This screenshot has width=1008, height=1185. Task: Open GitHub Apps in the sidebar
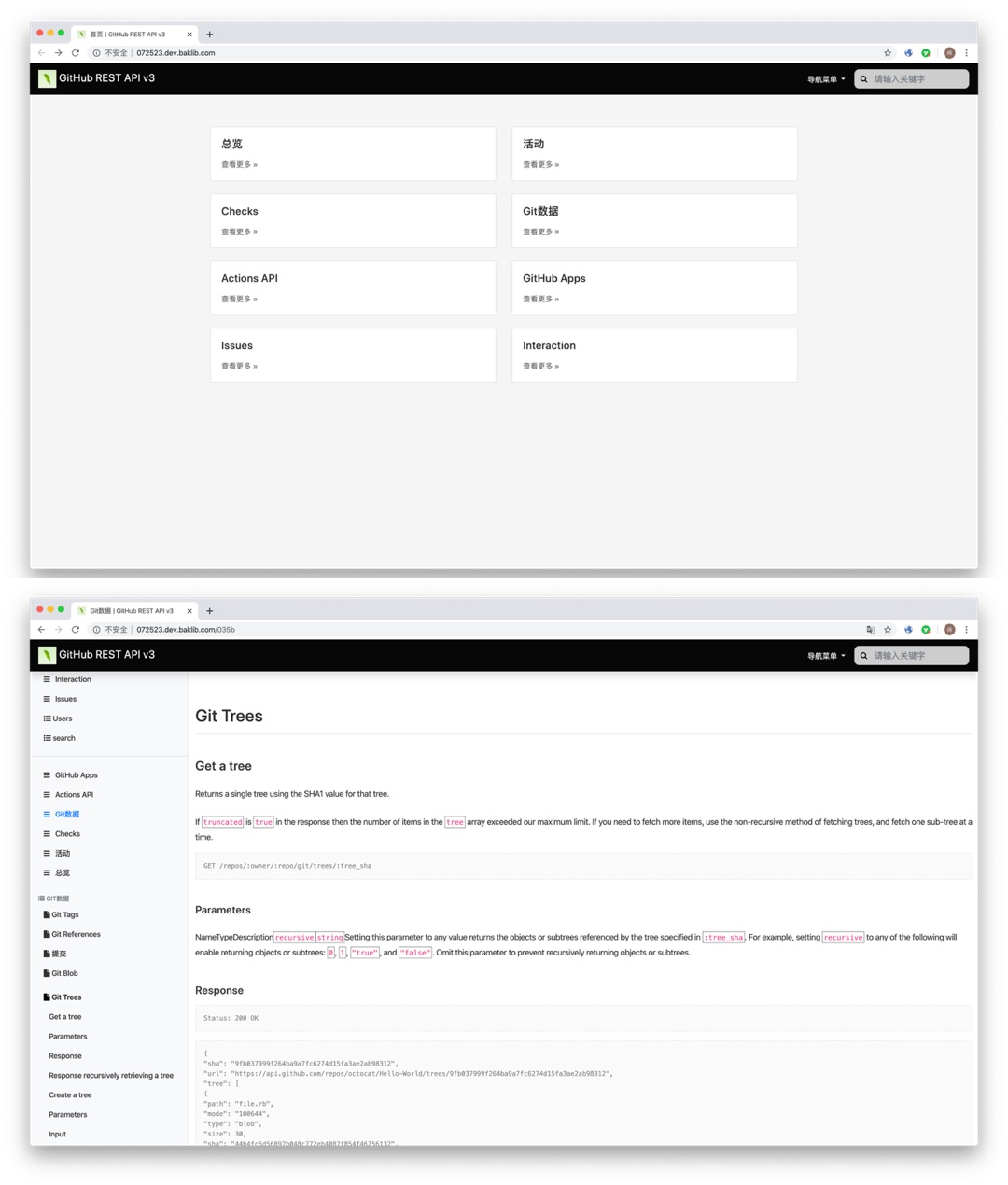click(x=77, y=775)
